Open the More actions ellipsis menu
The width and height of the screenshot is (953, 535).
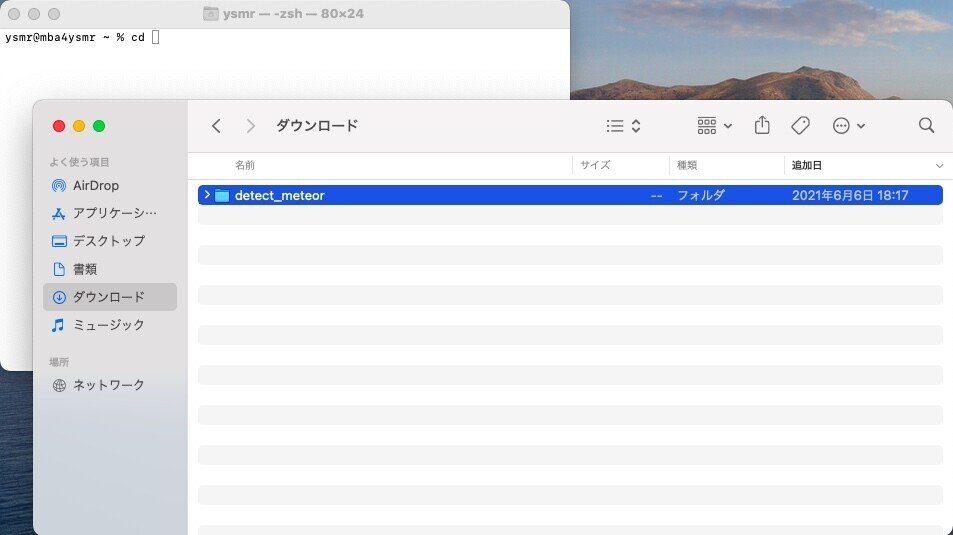[x=848, y=126]
